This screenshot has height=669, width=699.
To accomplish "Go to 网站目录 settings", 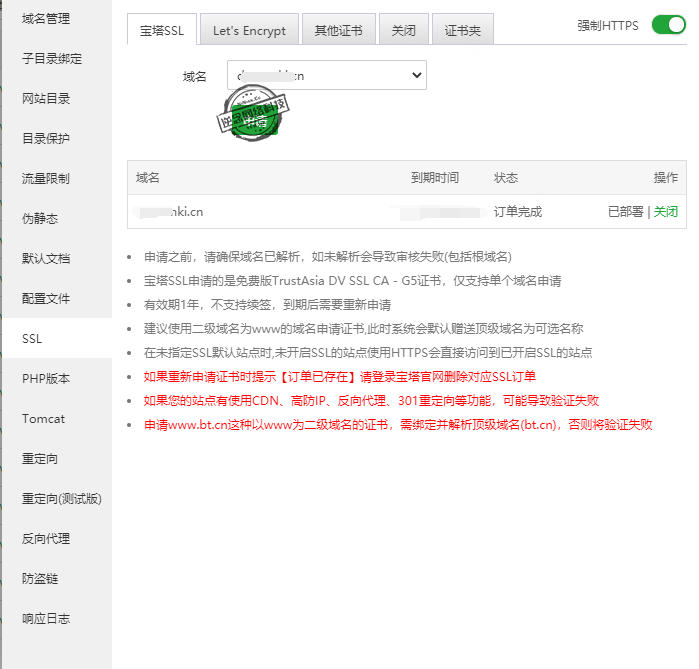I will click(x=46, y=99).
